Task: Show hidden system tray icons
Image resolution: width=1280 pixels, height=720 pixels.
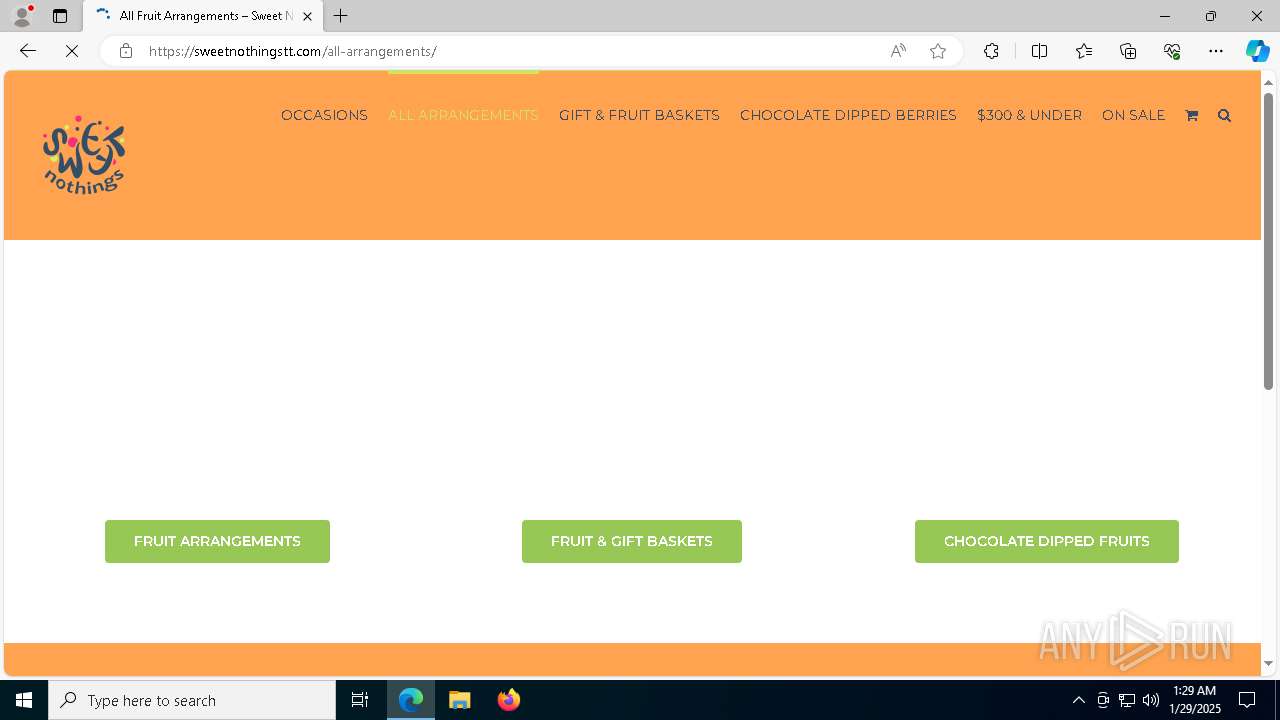Action: point(1078,700)
